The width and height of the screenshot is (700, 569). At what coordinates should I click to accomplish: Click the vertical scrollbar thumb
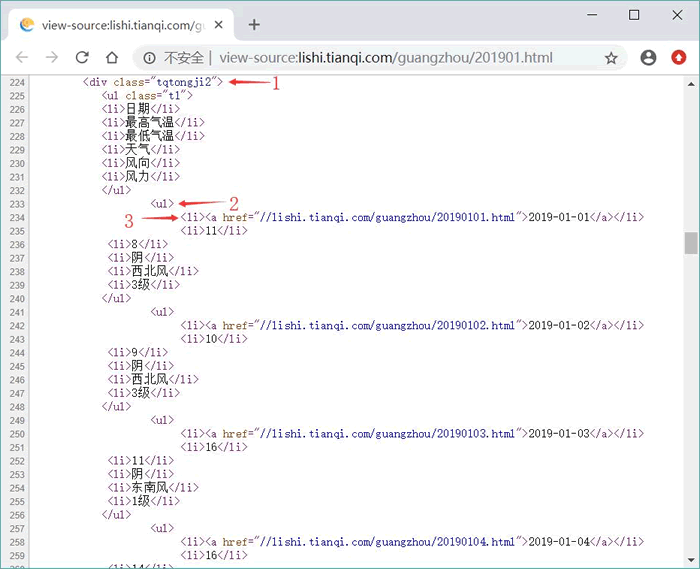click(691, 243)
